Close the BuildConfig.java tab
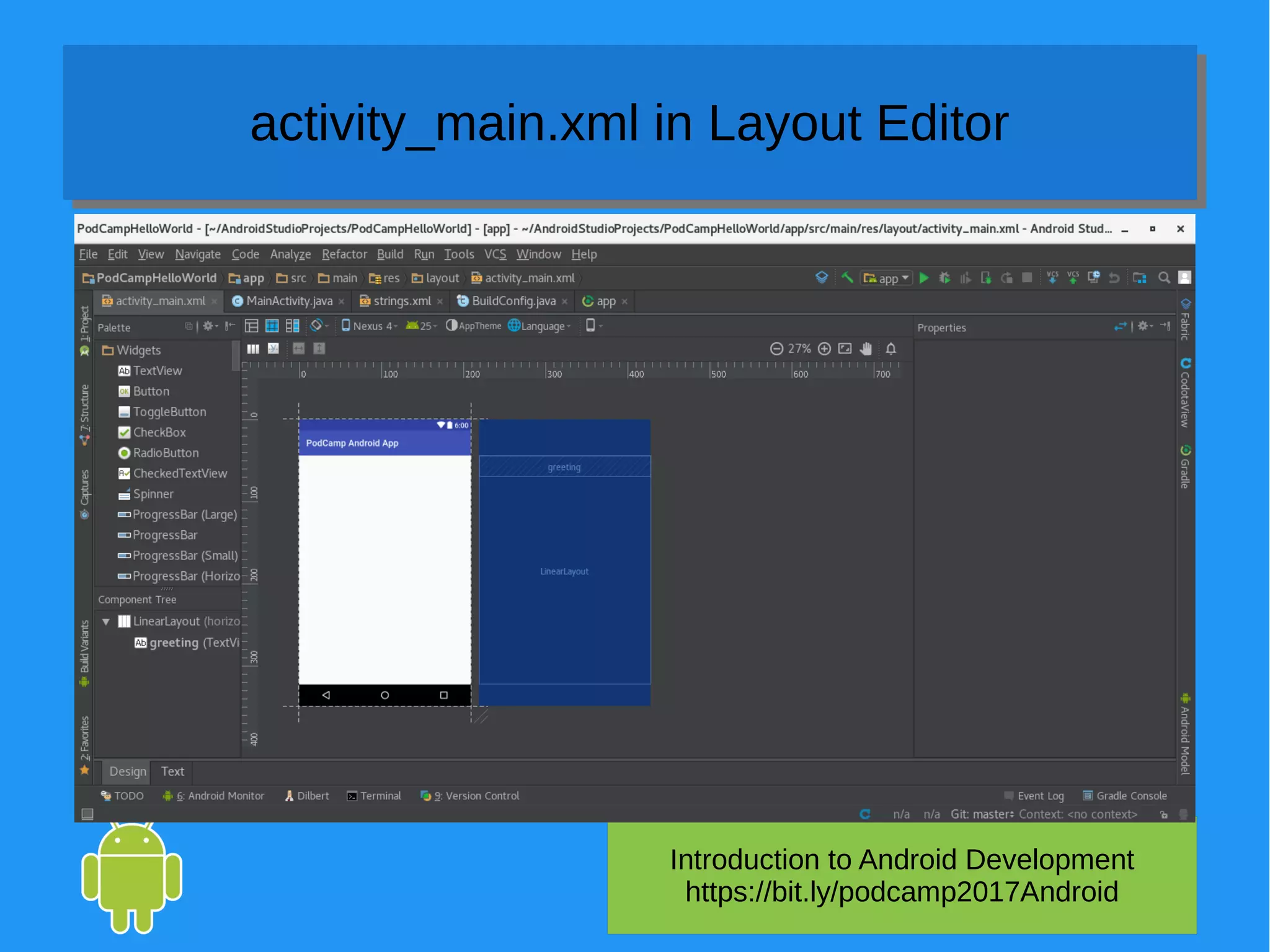1270x952 pixels. pyautogui.click(x=564, y=302)
